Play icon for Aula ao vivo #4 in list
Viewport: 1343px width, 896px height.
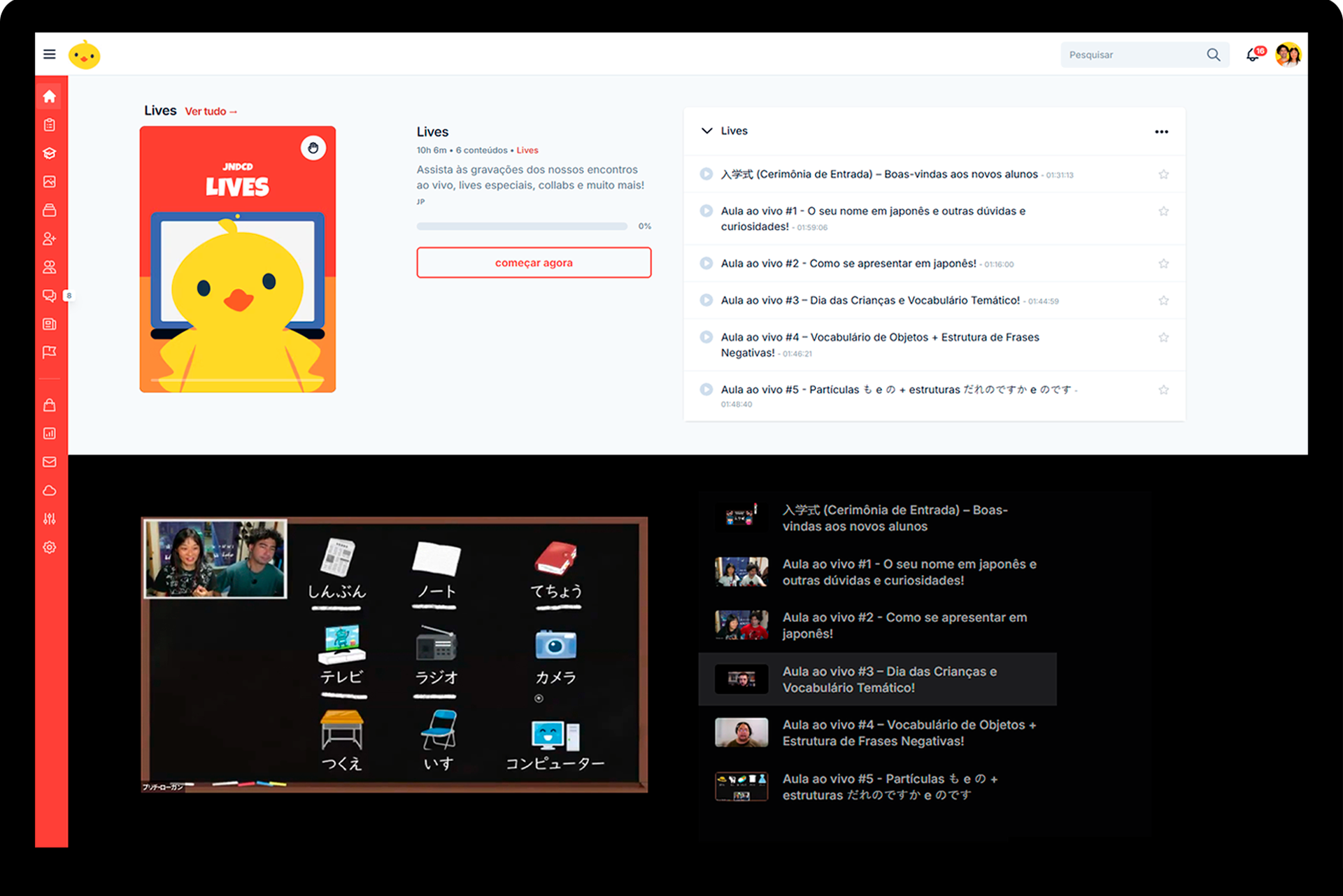[x=706, y=337]
